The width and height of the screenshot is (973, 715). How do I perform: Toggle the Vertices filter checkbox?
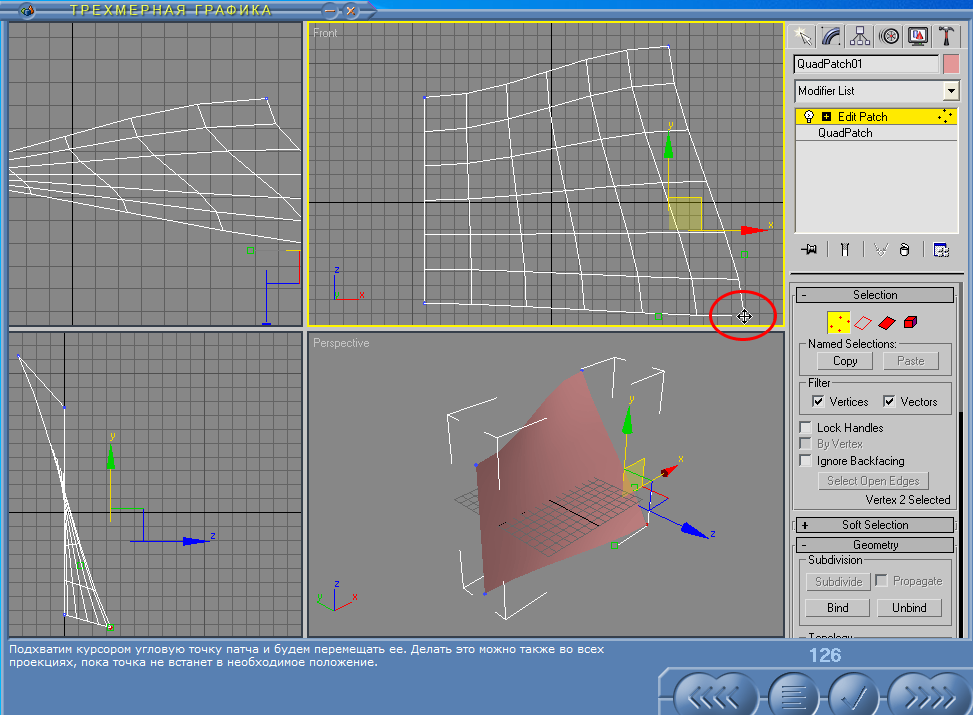[818, 401]
